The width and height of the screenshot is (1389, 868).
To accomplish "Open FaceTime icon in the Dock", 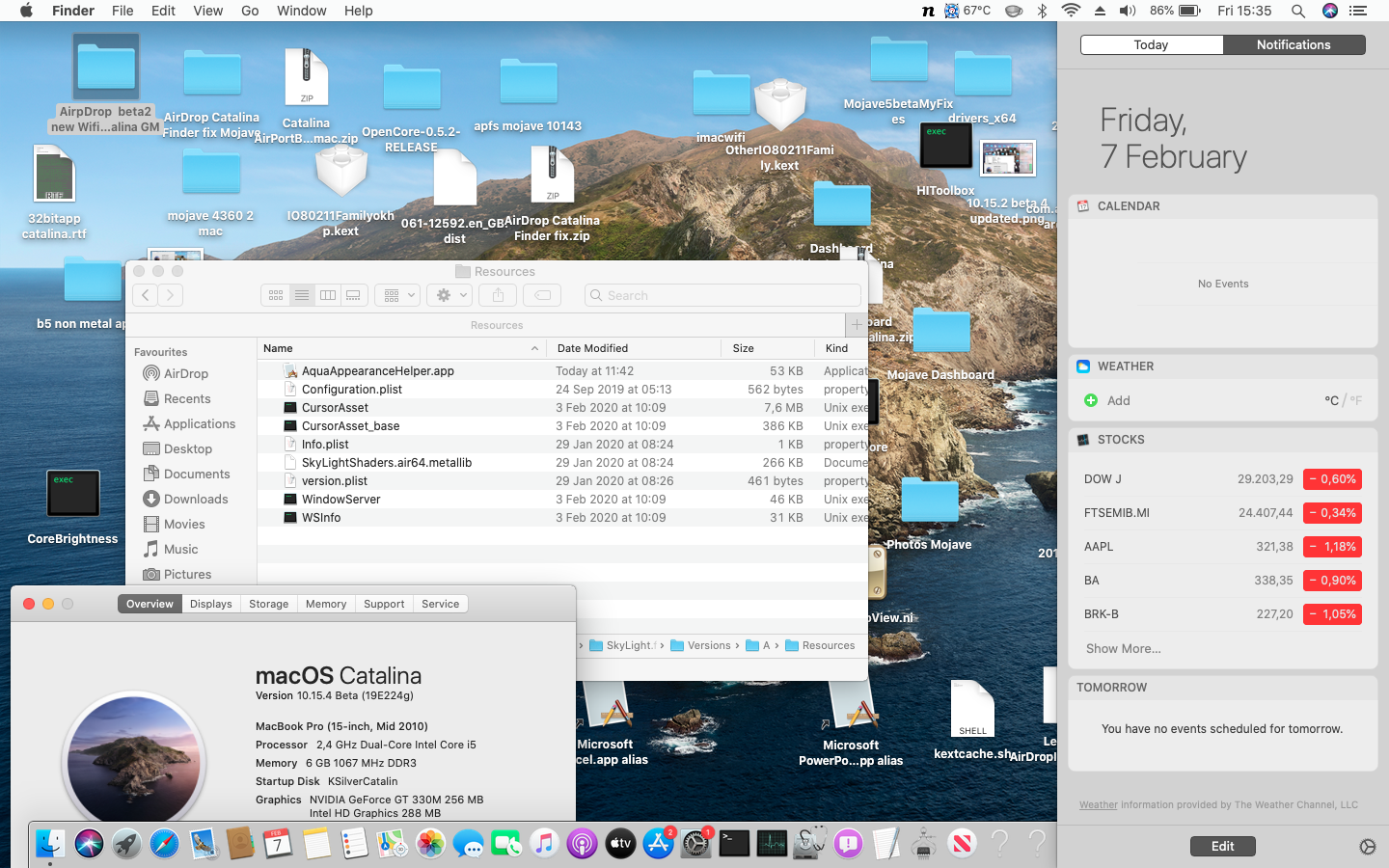I will click(505, 844).
